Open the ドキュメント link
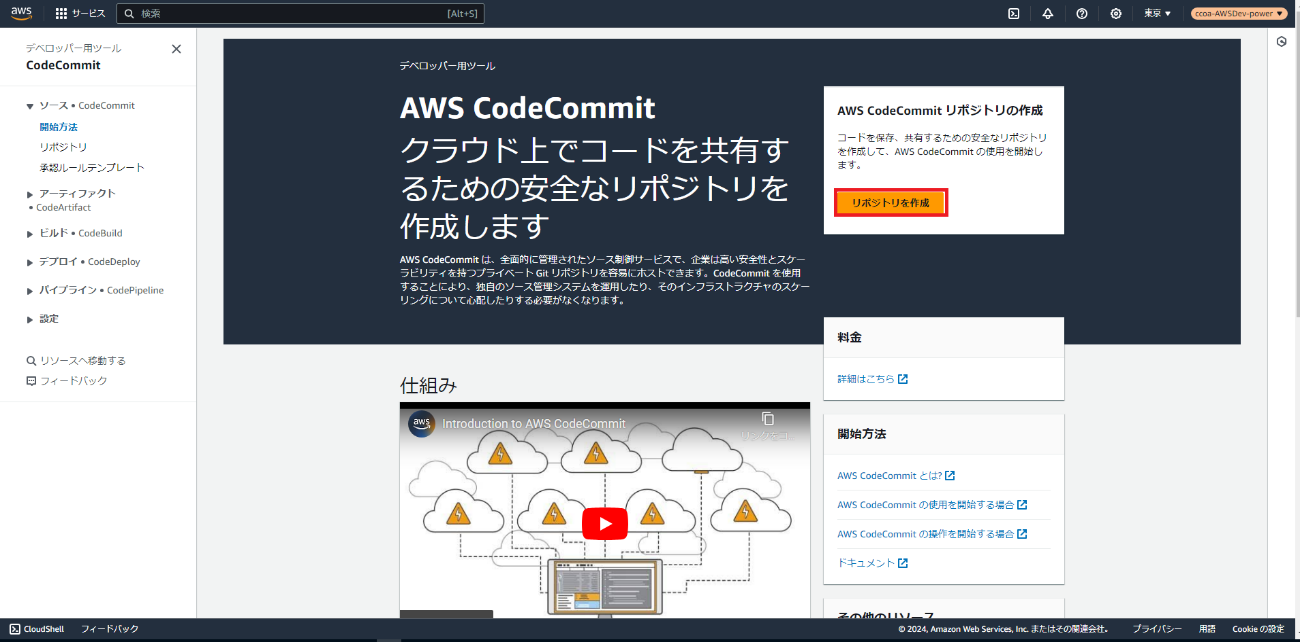This screenshot has height=642, width=1300. pyautogui.click(x=872, y=563)
